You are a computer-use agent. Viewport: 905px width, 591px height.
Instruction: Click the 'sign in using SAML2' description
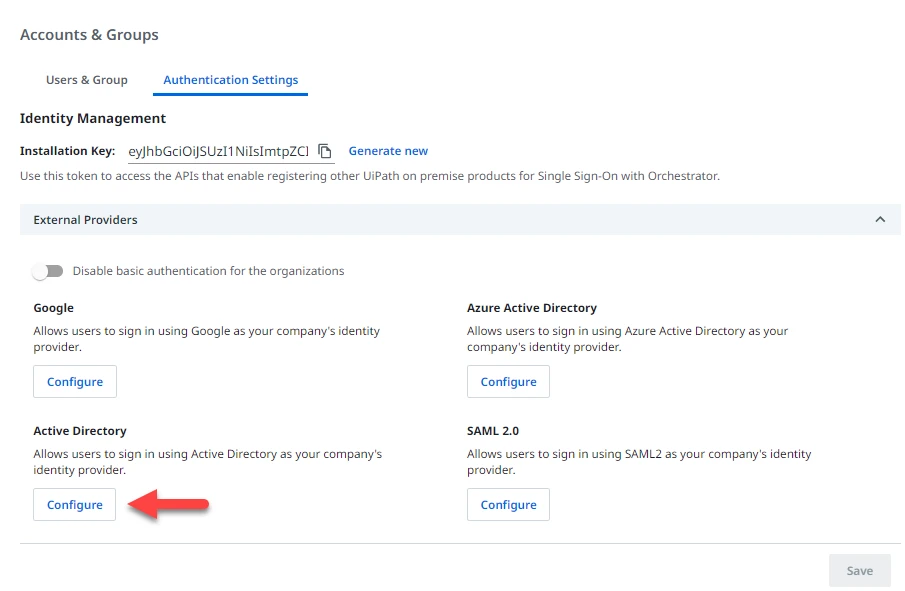pos(639,462)
